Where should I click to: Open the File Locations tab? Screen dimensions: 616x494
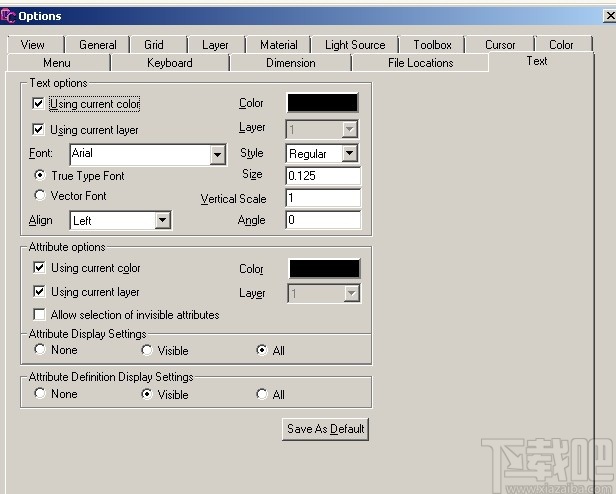[x=420, y=63]
